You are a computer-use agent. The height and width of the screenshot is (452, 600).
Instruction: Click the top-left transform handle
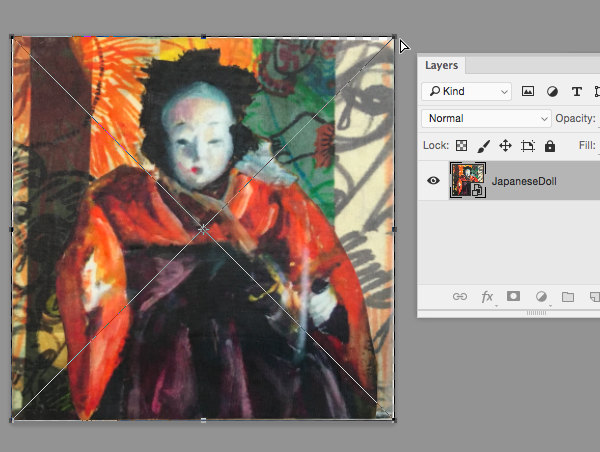pyautogui.click(x=12, y=37)
